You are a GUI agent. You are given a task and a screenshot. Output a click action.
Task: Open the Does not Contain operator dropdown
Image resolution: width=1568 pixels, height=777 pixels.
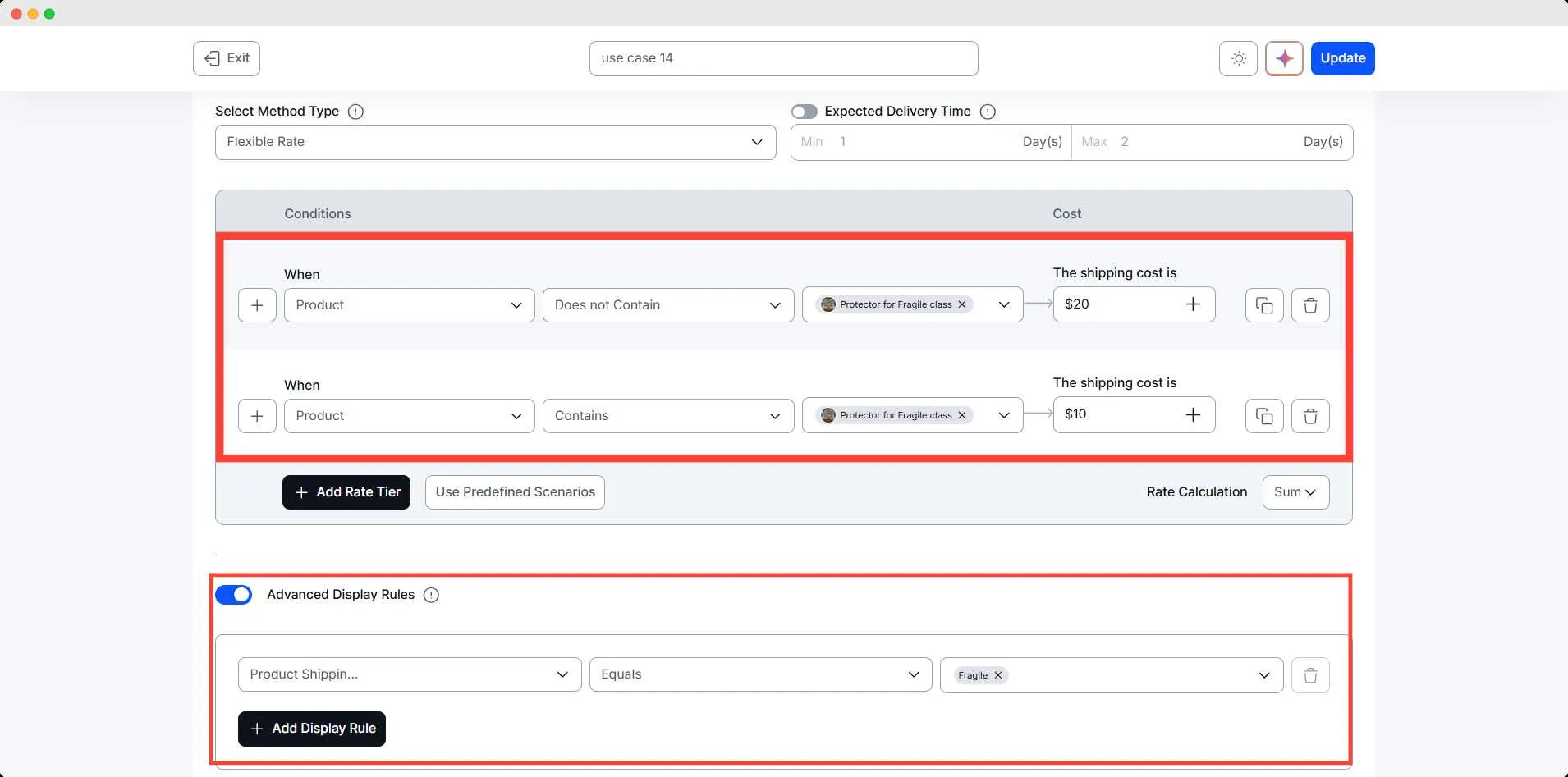[667, 305]
